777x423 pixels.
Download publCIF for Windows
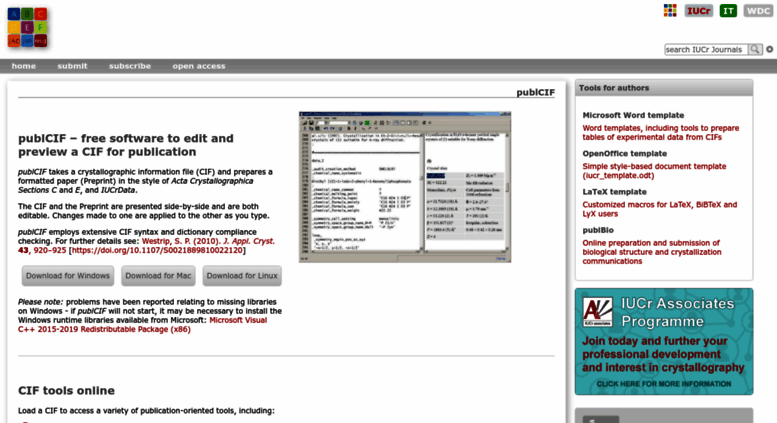coord(68,276)
